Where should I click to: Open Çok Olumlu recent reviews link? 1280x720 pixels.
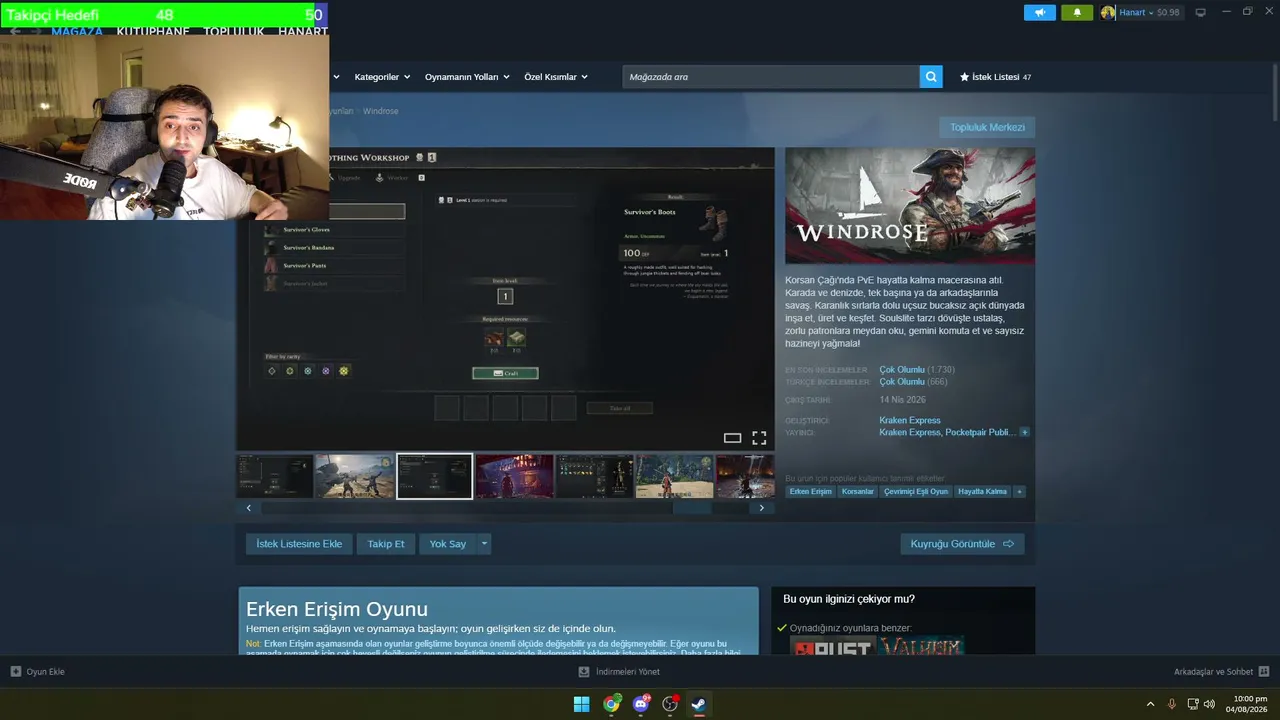902,370
